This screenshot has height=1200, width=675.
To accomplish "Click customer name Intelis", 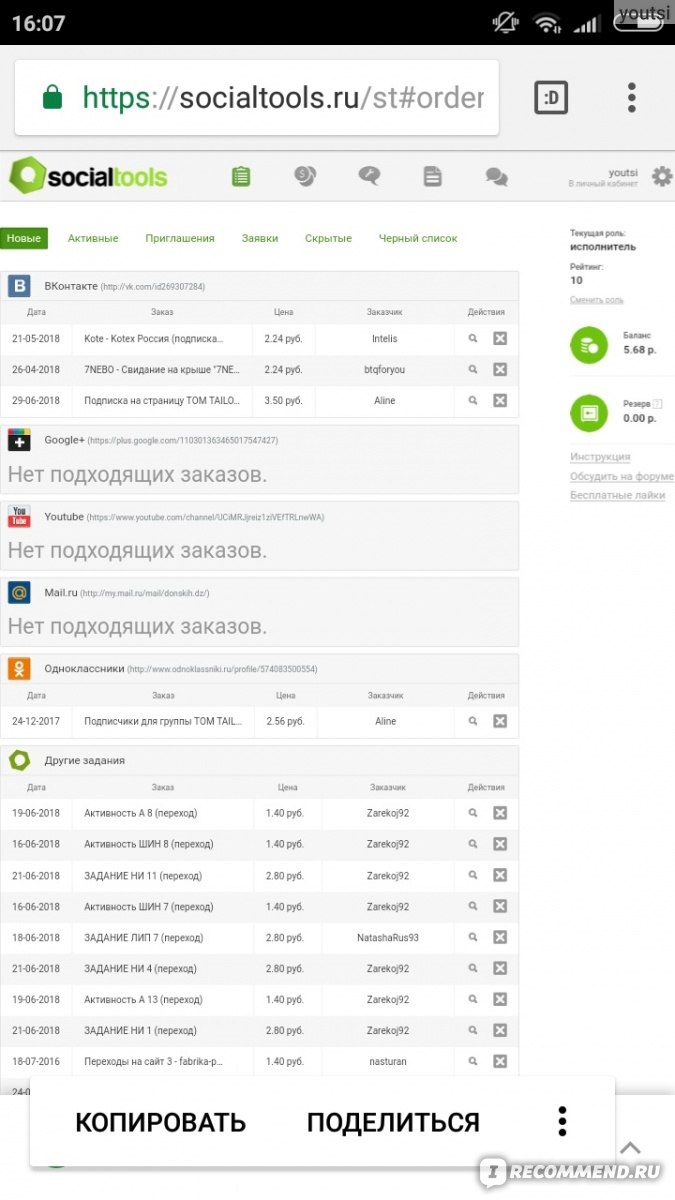I will [x=384, y=339].
